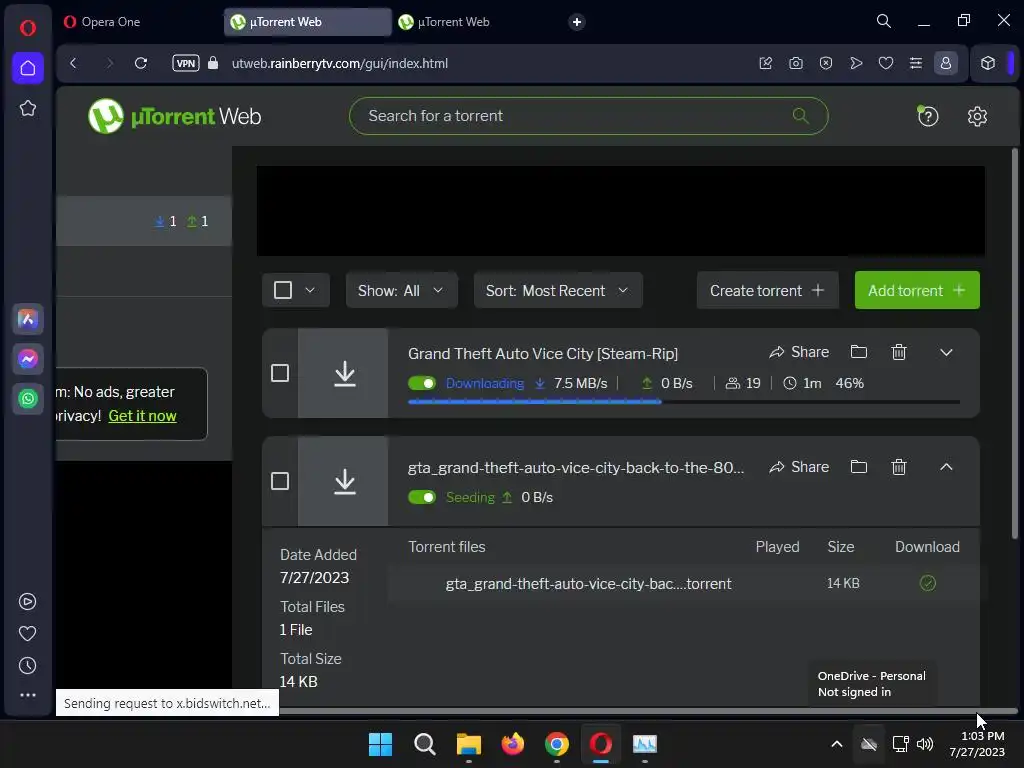The width and height of the screenshot is (1024, 768).
Task: Open the Opera menu logo
Action: pyautogui.click(x=27, y=27)
